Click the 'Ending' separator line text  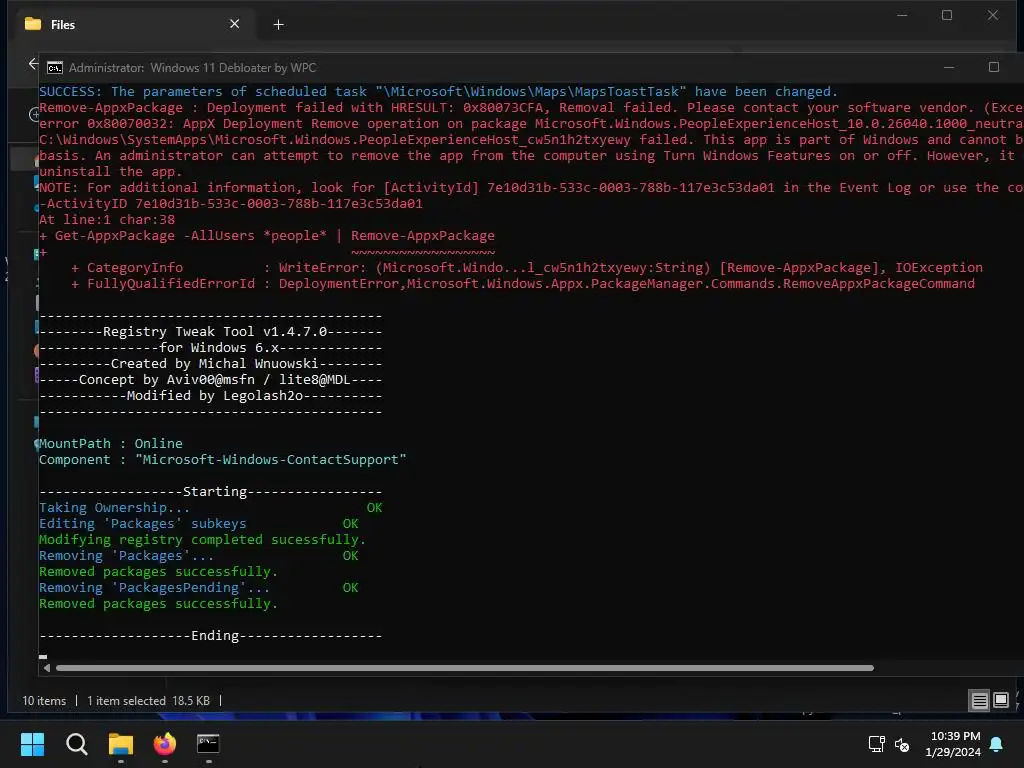(210, 636)
